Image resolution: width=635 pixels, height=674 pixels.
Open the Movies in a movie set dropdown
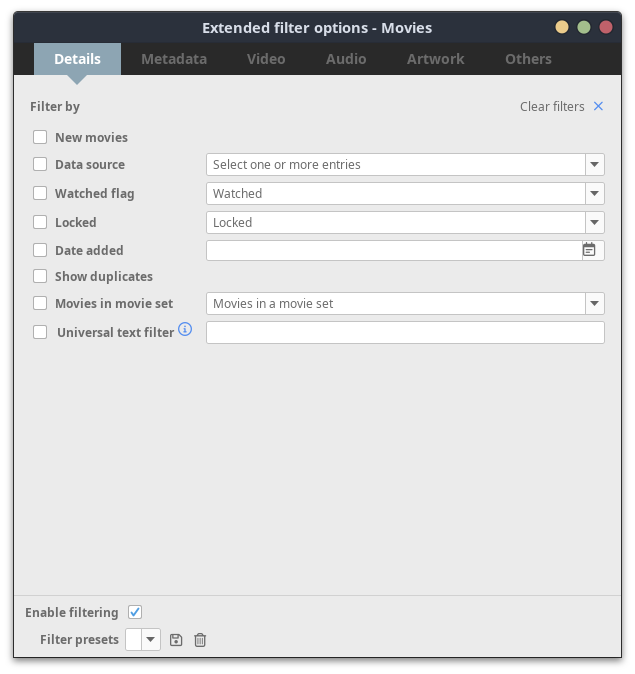coord(594,304)
